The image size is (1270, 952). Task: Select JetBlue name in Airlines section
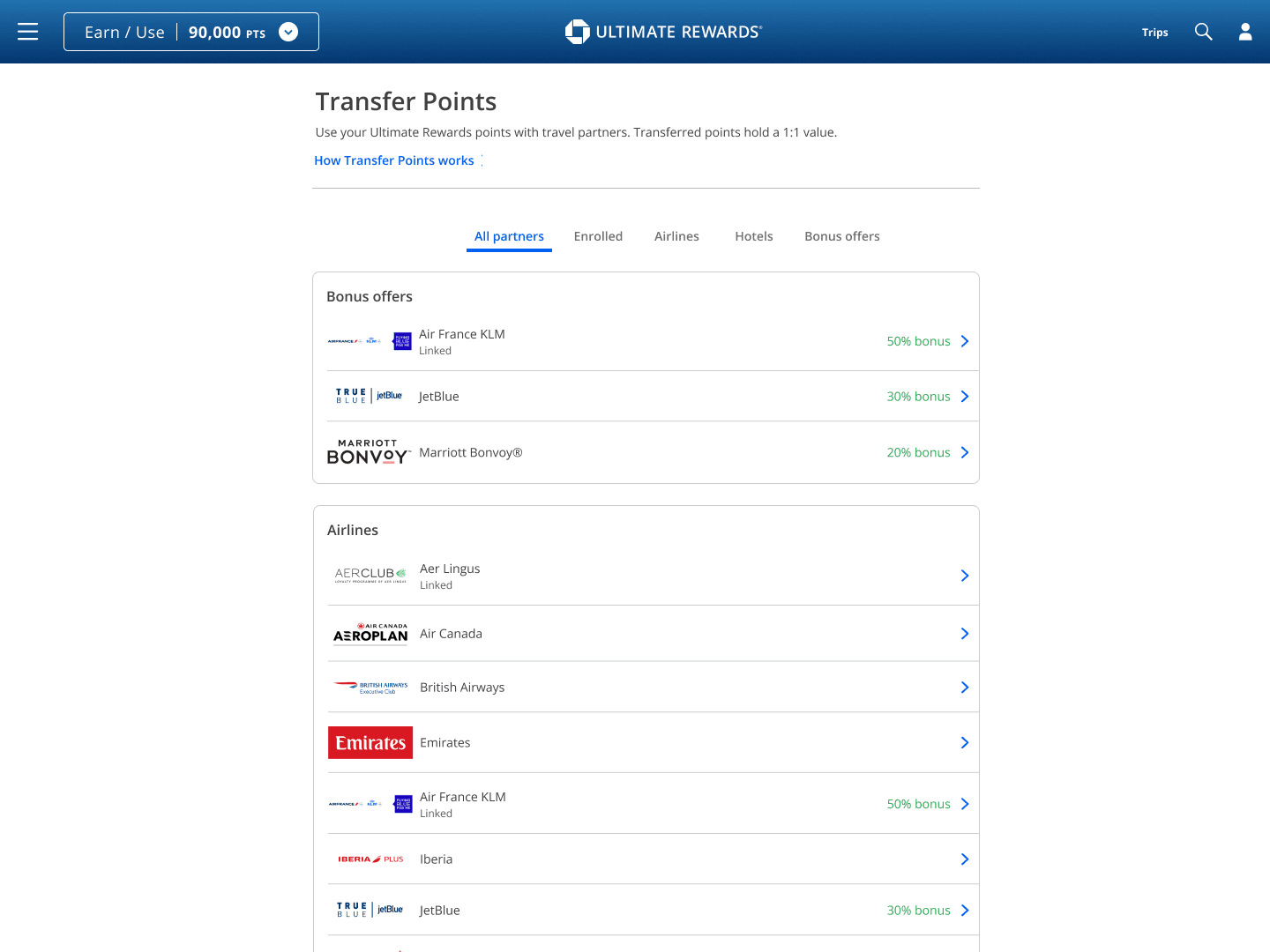[x=440, y=911]
